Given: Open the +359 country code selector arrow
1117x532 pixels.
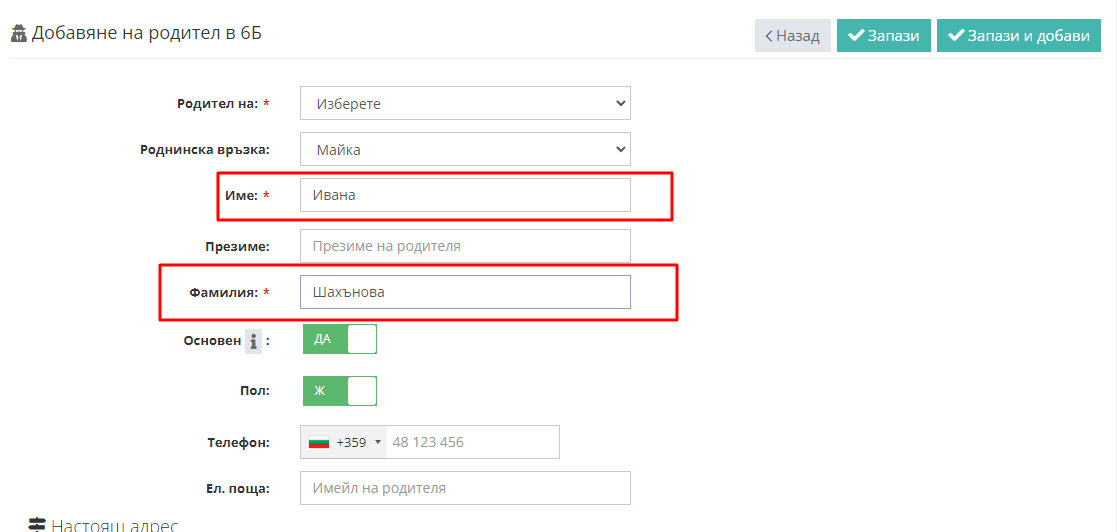Looking at the screenshot, I should (378, 442).
